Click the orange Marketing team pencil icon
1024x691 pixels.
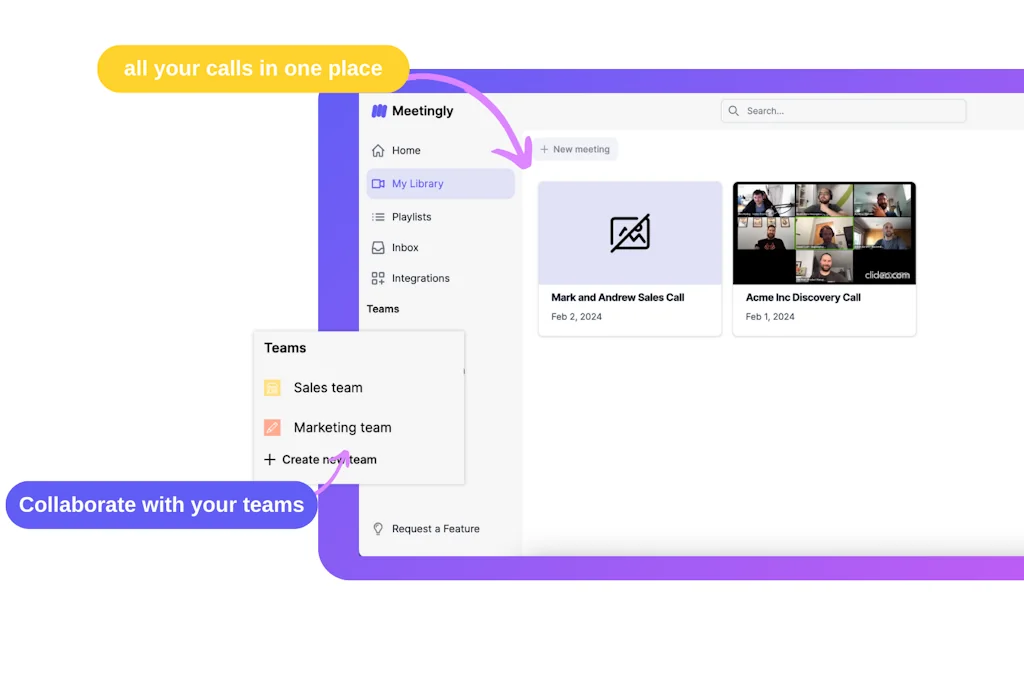(272, 428)
